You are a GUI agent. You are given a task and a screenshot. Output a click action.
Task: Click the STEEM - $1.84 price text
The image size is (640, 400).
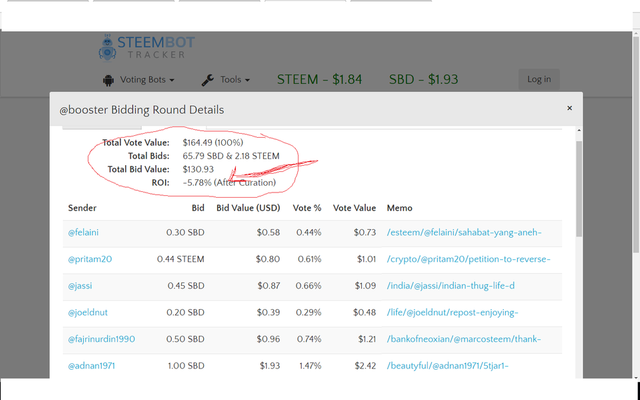tap(319, 79)
